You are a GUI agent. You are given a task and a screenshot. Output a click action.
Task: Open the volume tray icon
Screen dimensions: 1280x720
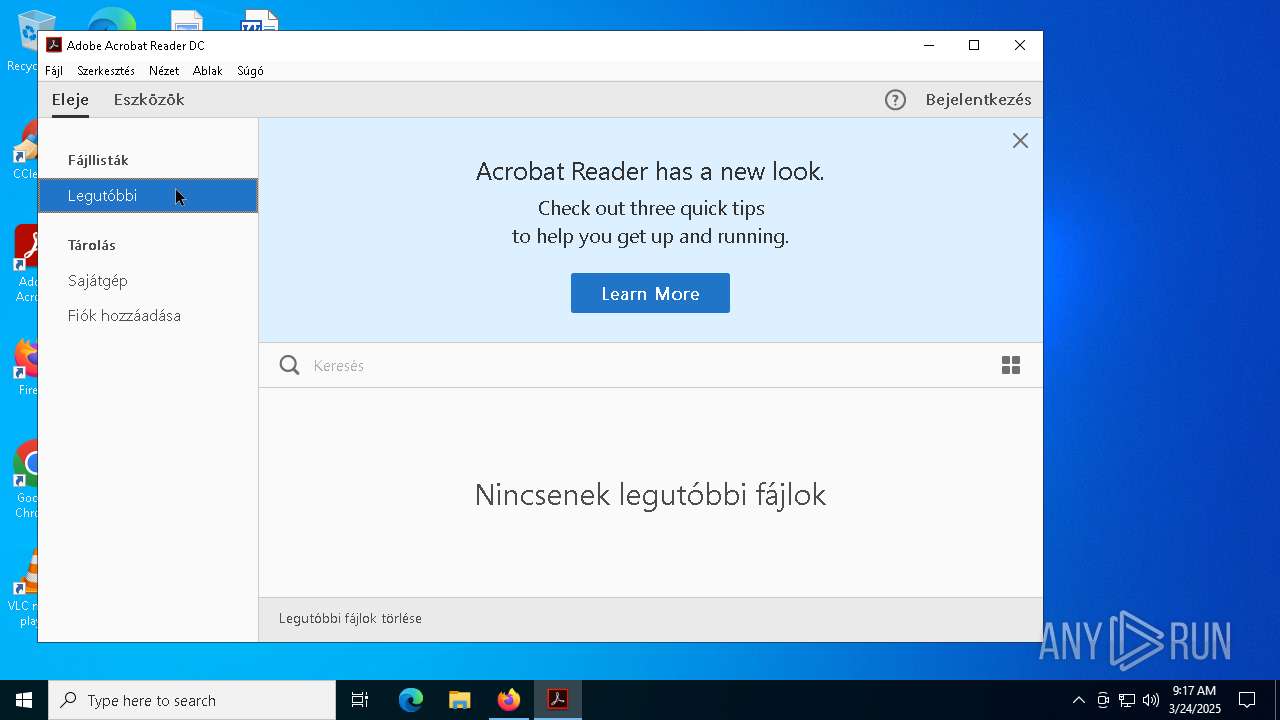coord(1151,700)
